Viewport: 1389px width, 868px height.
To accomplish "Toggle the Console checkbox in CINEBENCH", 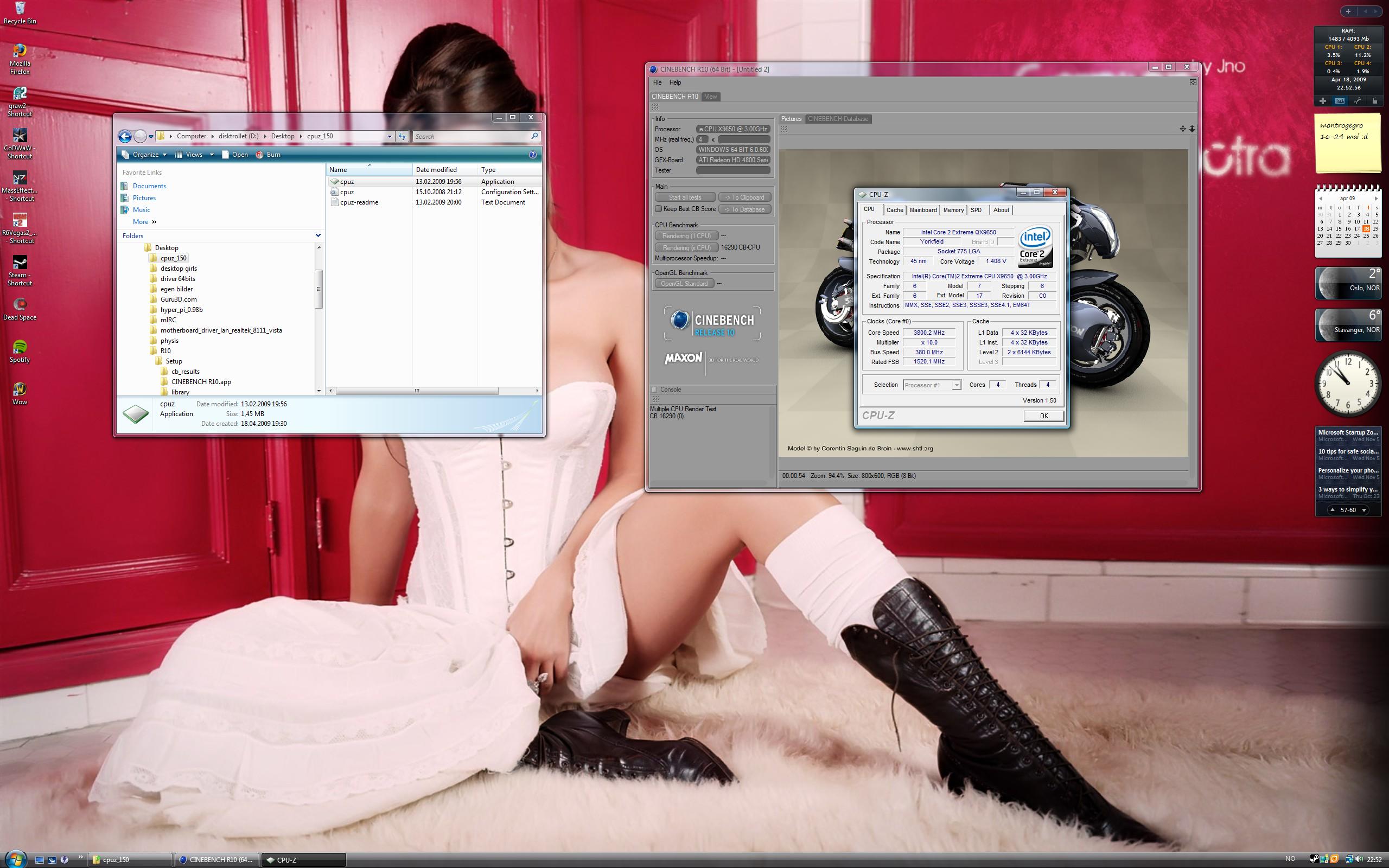I will [654, 390].
